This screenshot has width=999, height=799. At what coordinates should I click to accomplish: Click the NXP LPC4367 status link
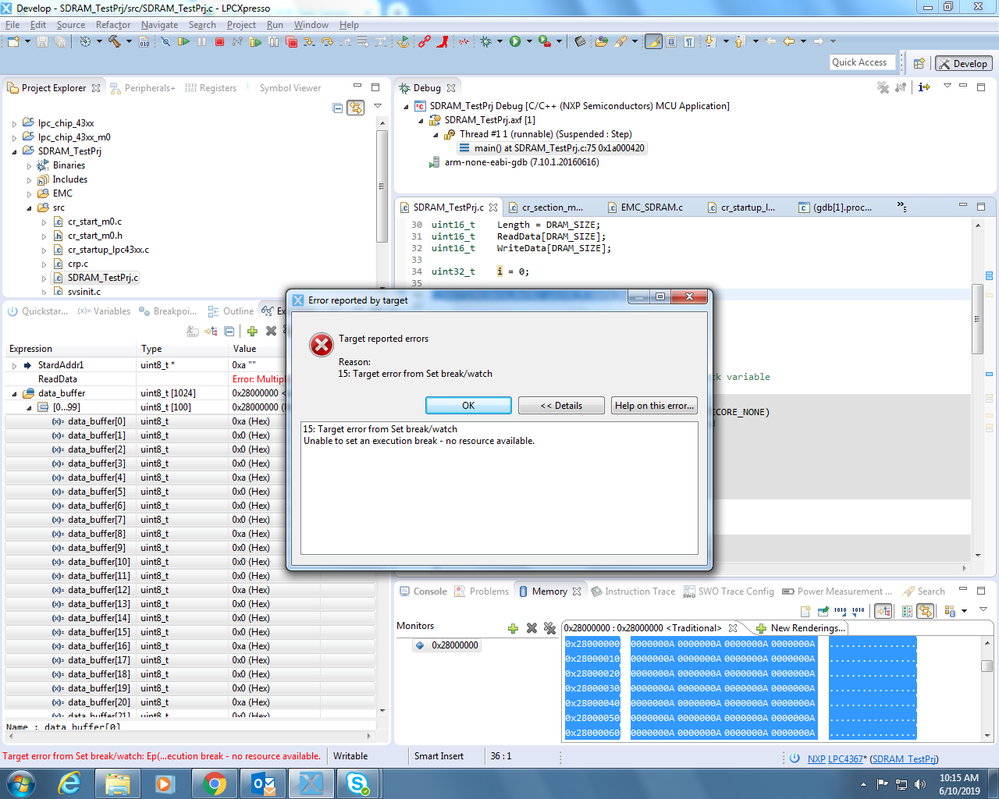click(835, 759)
